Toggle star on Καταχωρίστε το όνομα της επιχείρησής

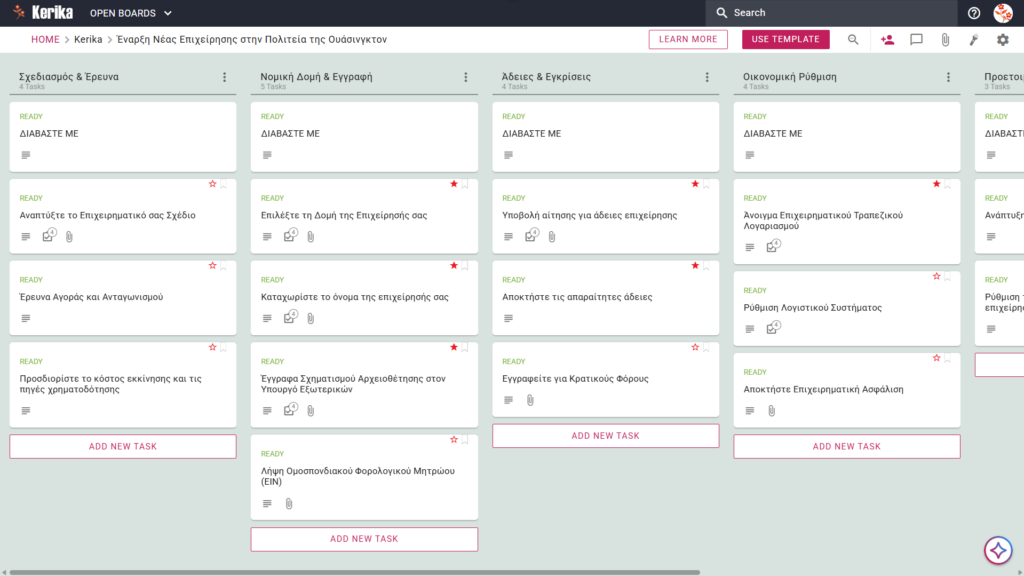[x=454, y=266]
